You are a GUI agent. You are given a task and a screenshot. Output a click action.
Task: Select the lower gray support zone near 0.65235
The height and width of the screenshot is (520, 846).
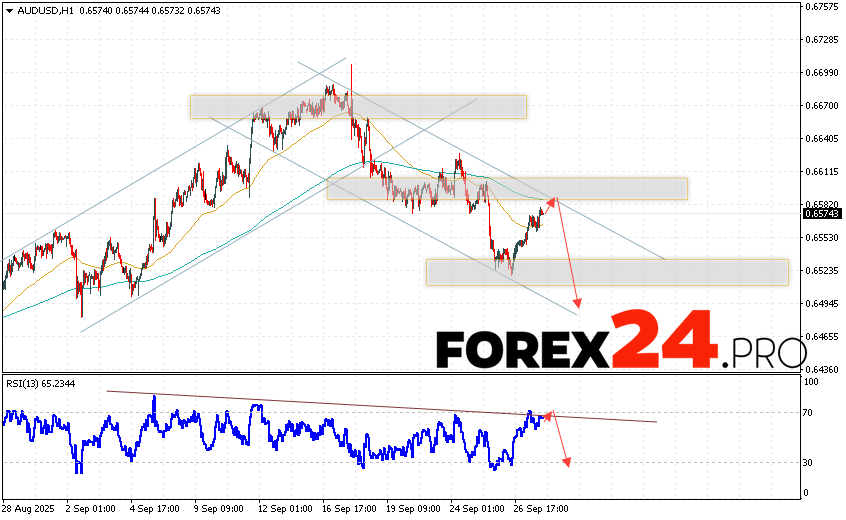tap(607, 272)
